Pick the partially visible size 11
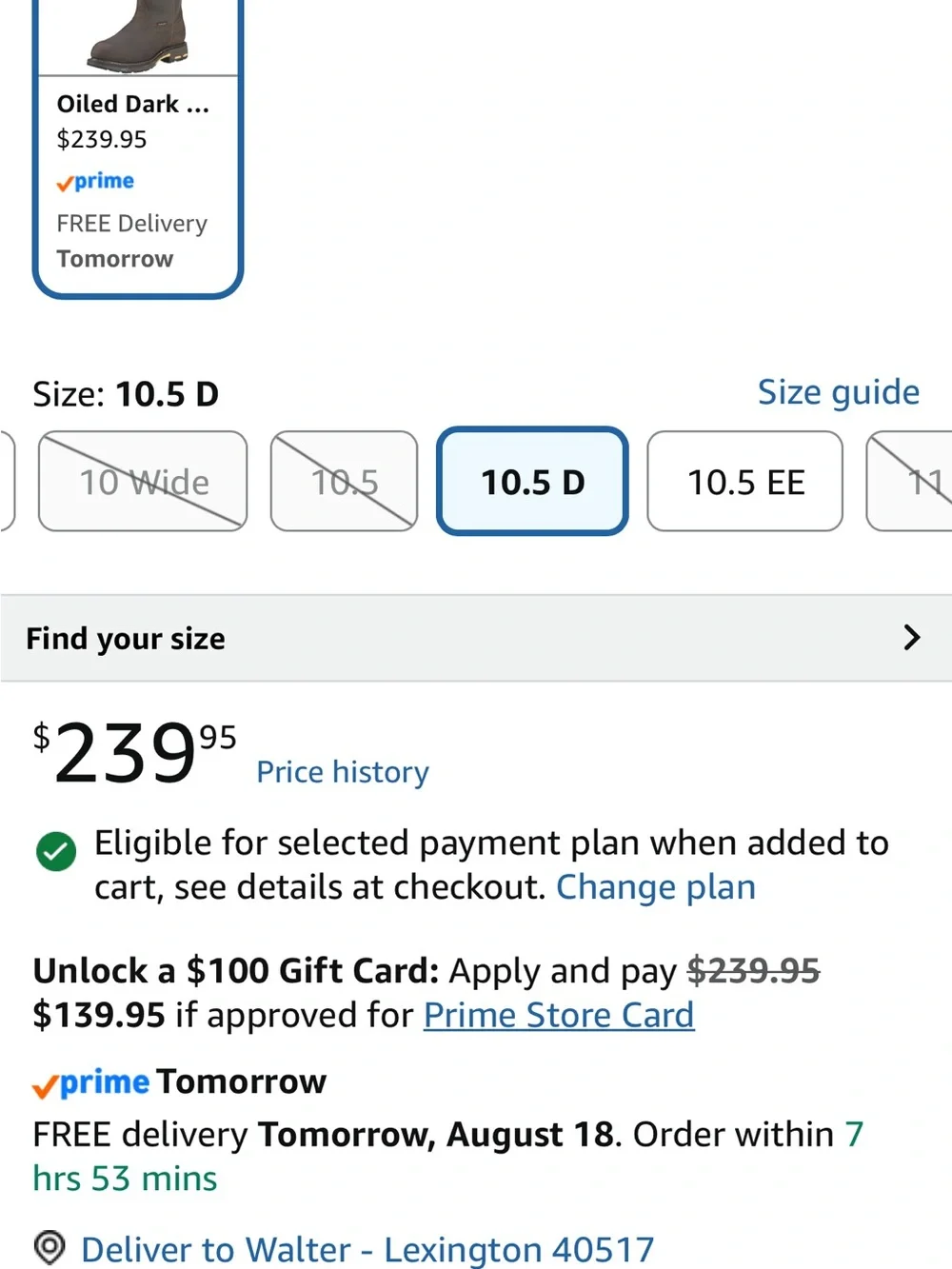952x1269 pixels. coord(910,482)
